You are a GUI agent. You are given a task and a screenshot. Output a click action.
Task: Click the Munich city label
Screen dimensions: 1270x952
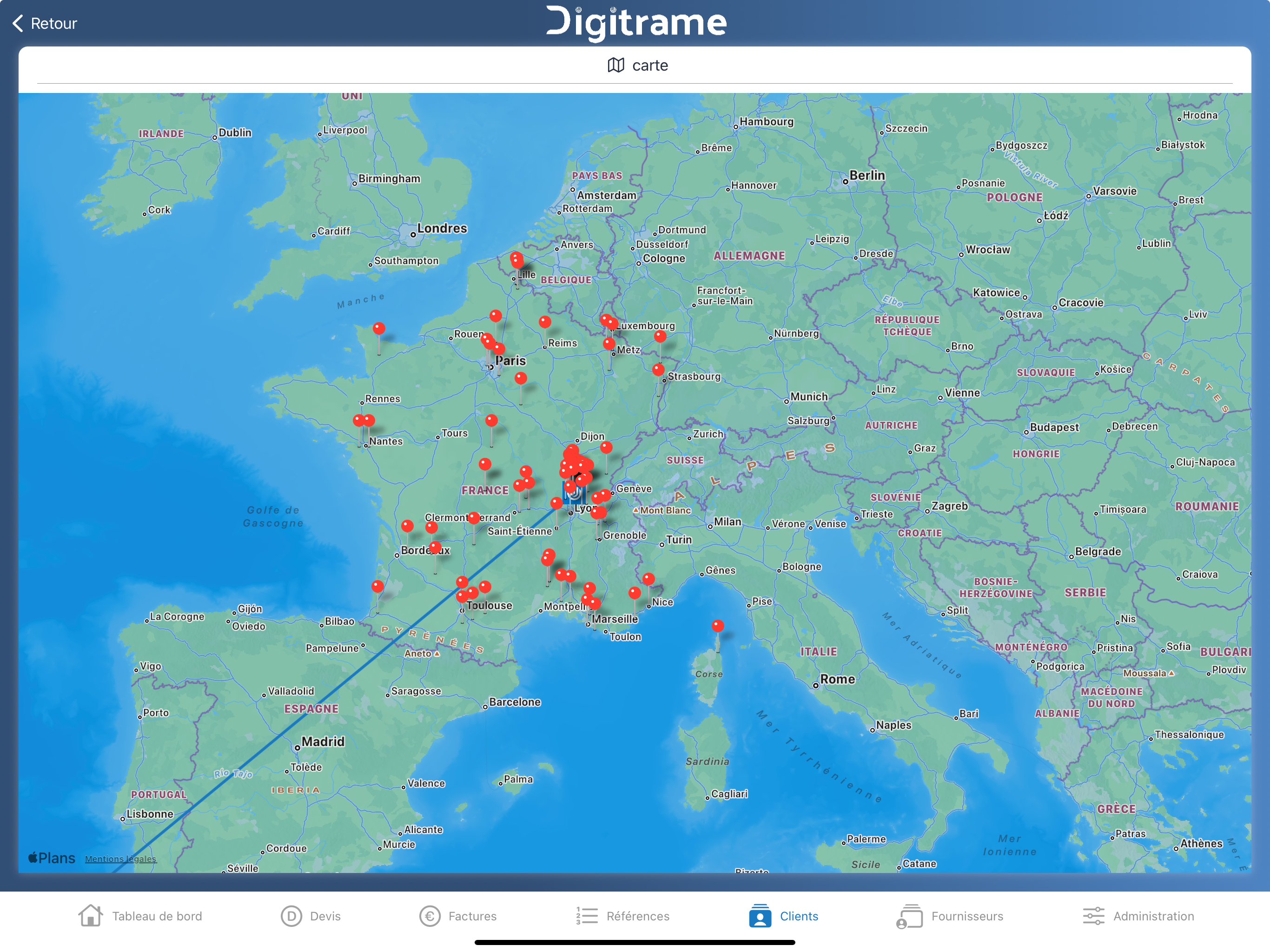point(809,397)
